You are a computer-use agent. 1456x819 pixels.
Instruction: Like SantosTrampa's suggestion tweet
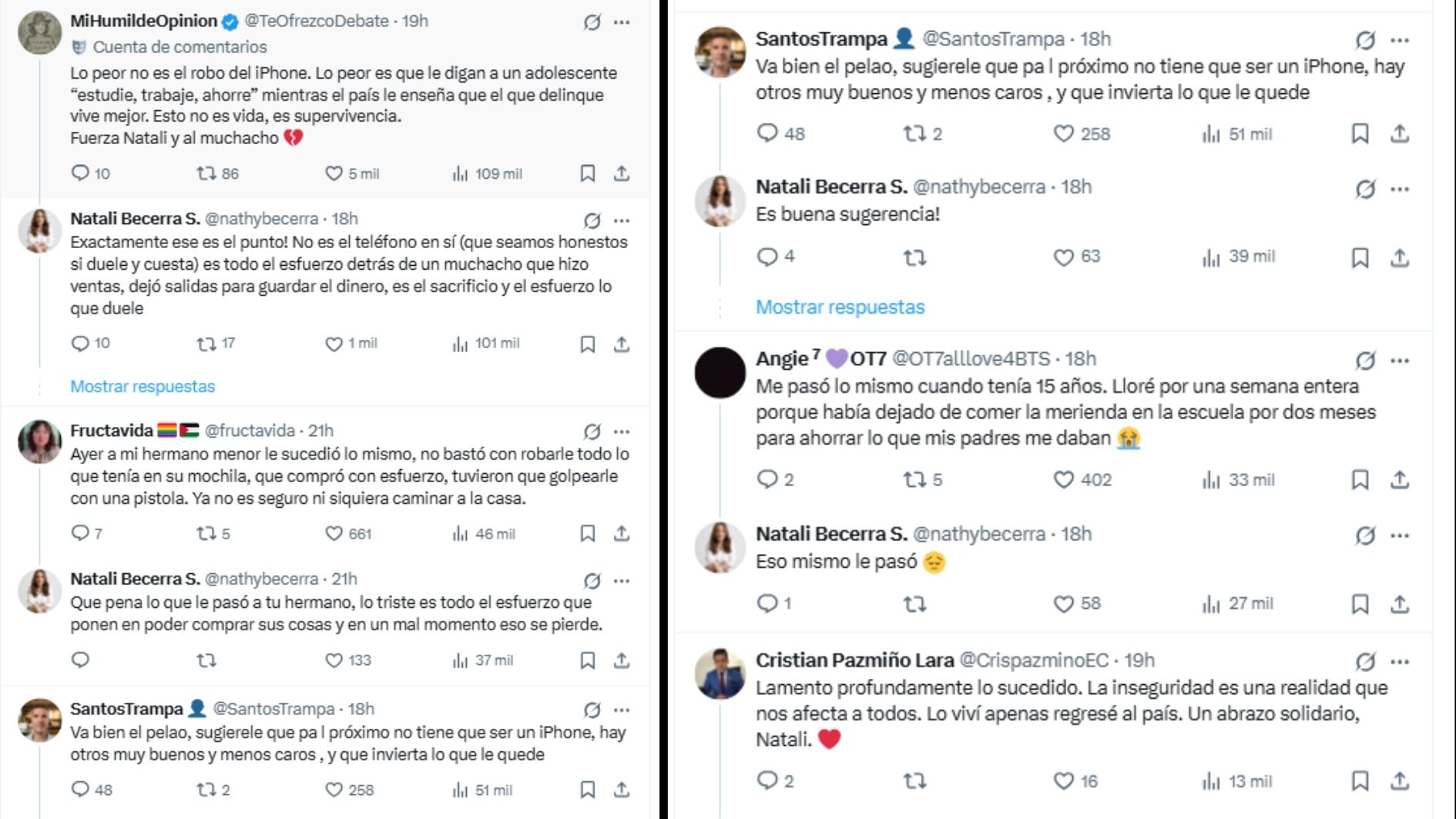(1065, 136)
